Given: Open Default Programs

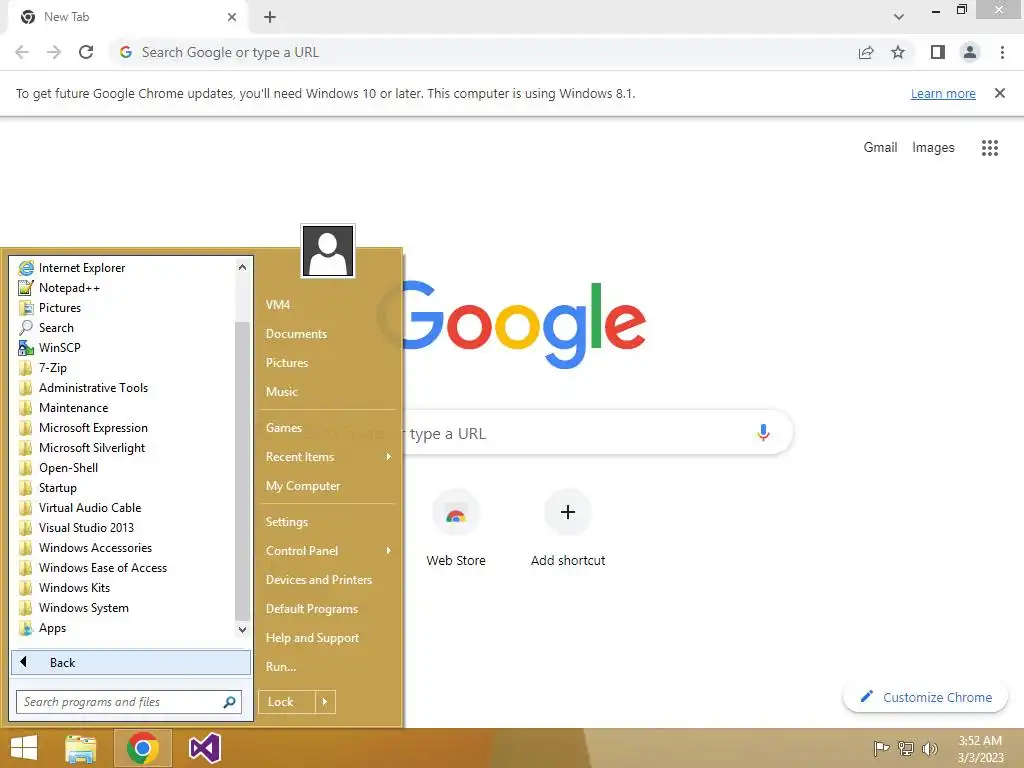Looking at the screenshot, I should (312, 609).
